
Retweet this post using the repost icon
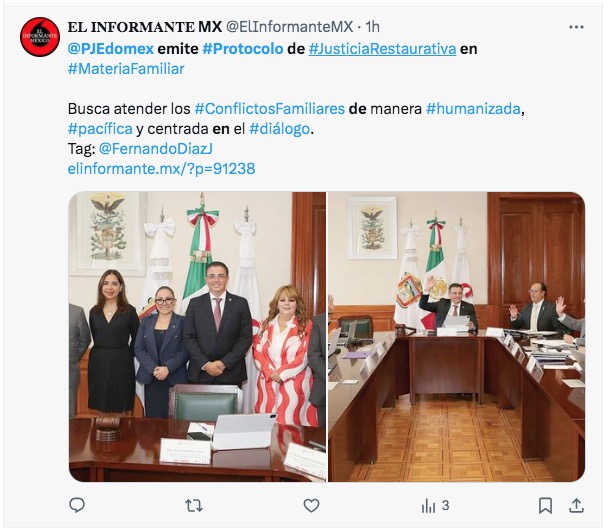[194, 506]
